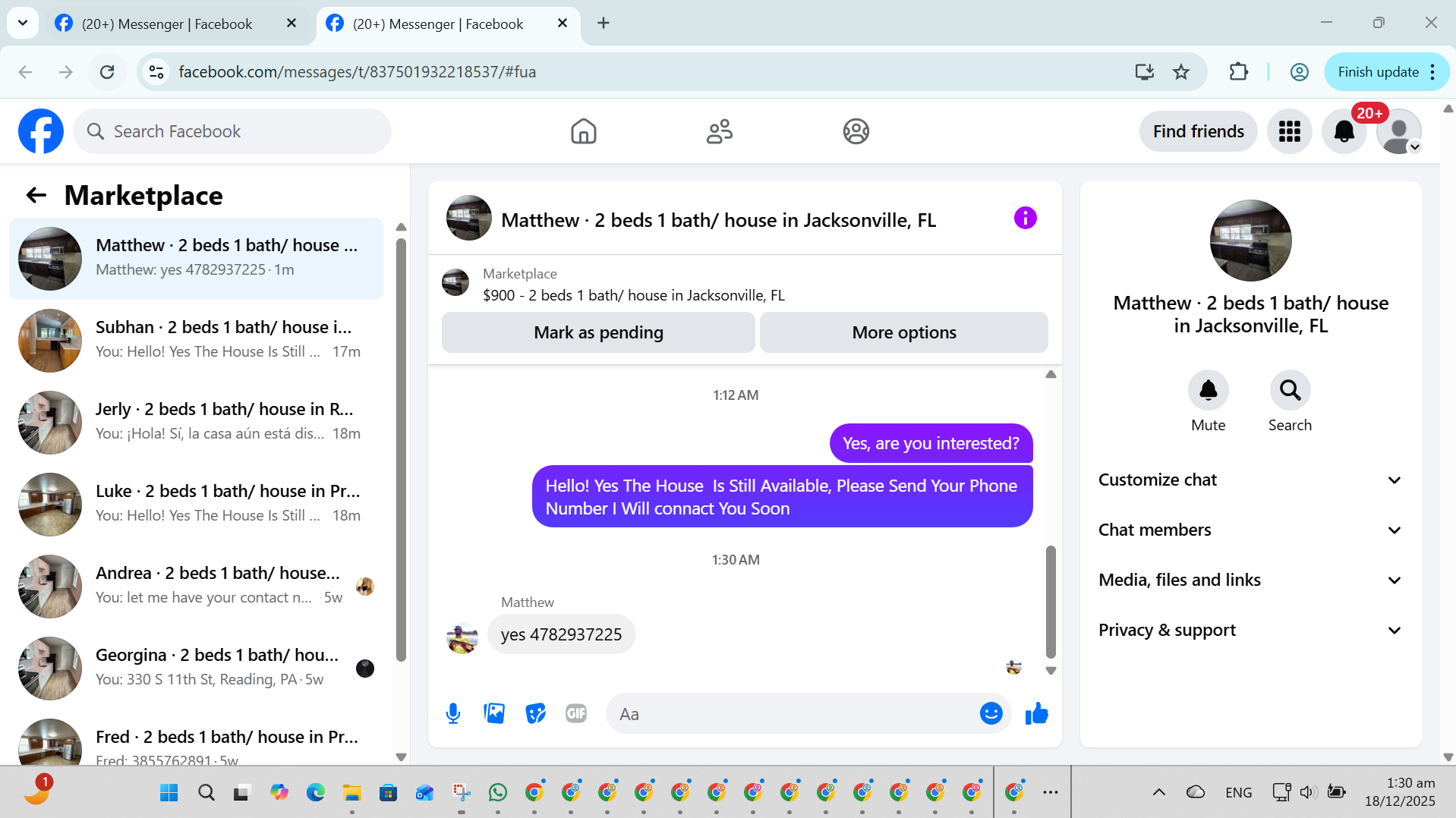
Task: Open Georgina conversation in list
Action: coord(196,669)
